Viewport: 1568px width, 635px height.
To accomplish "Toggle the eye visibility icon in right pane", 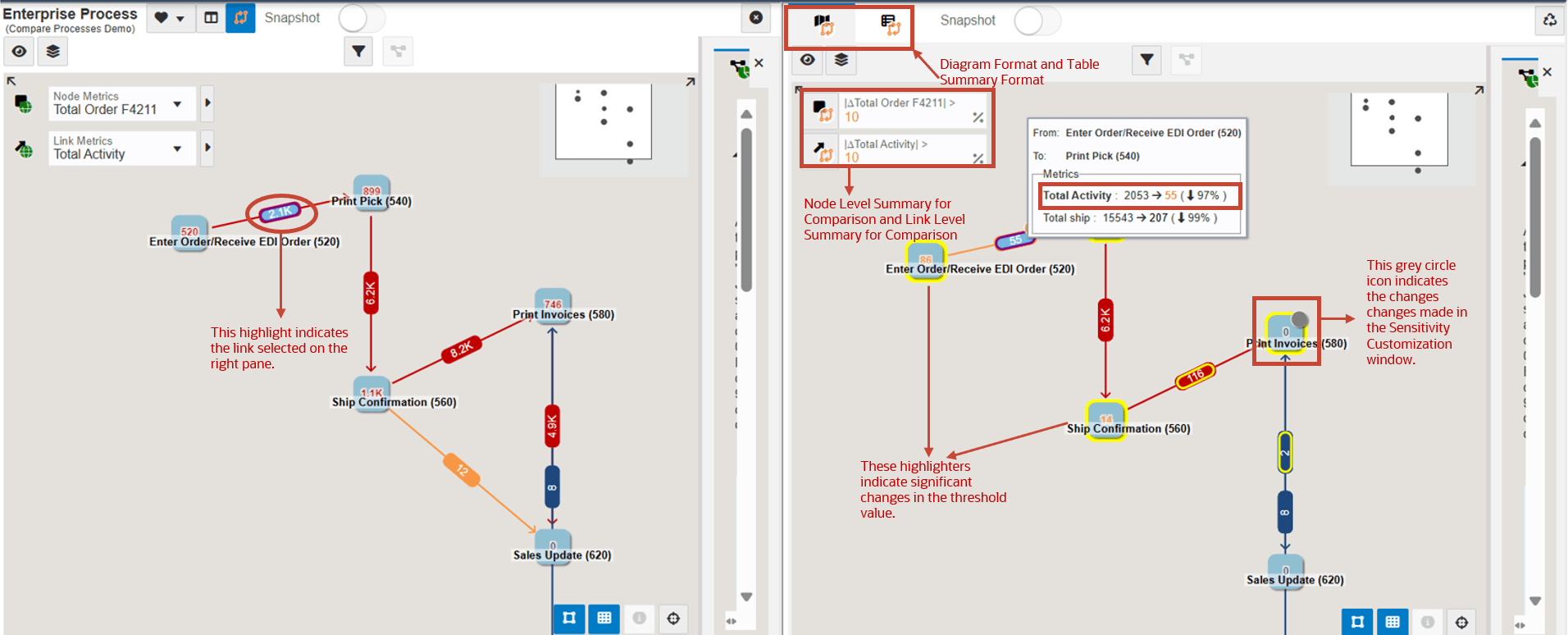I will [x=808, y=60].
